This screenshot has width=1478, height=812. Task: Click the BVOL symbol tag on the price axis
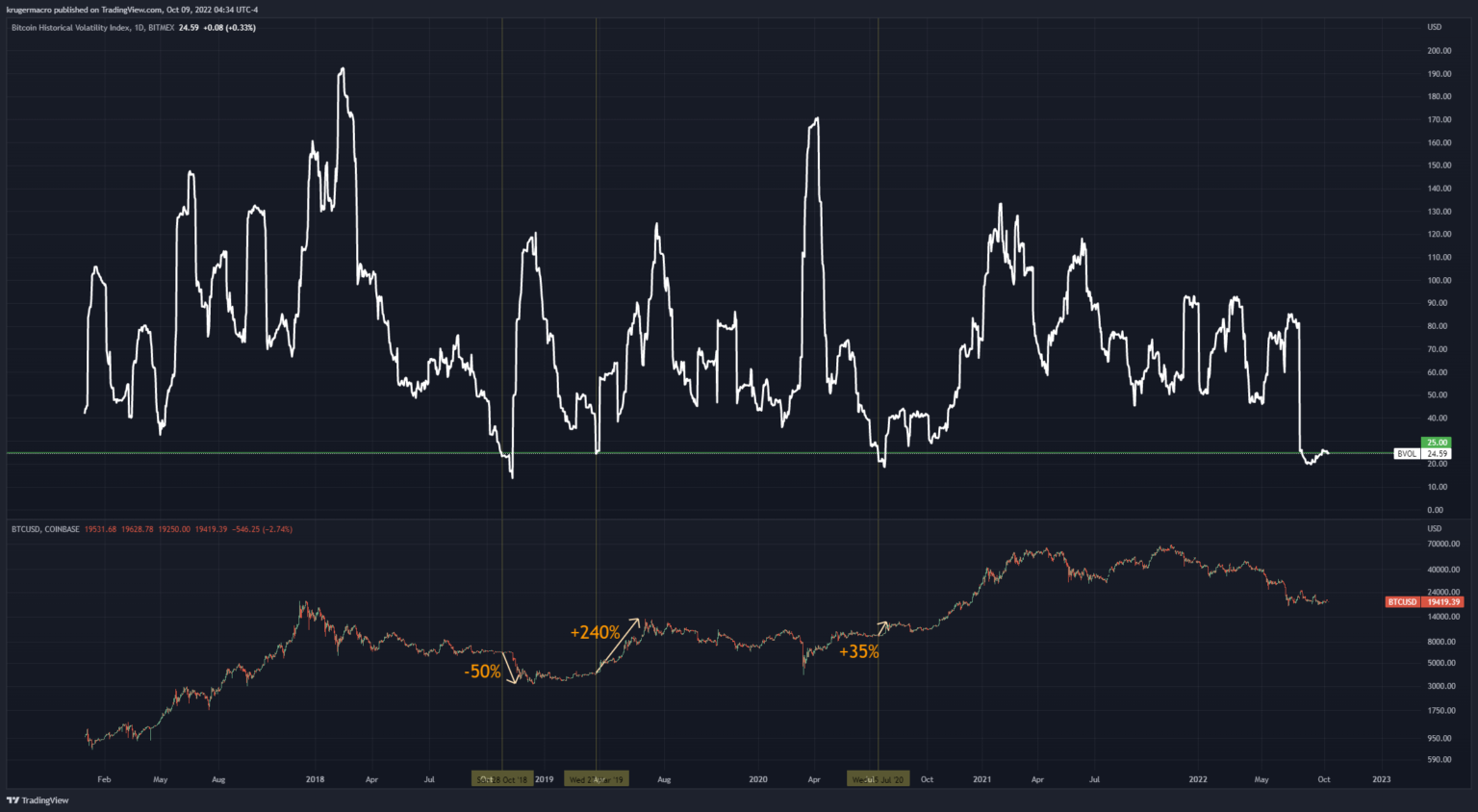pos(1407,453)
